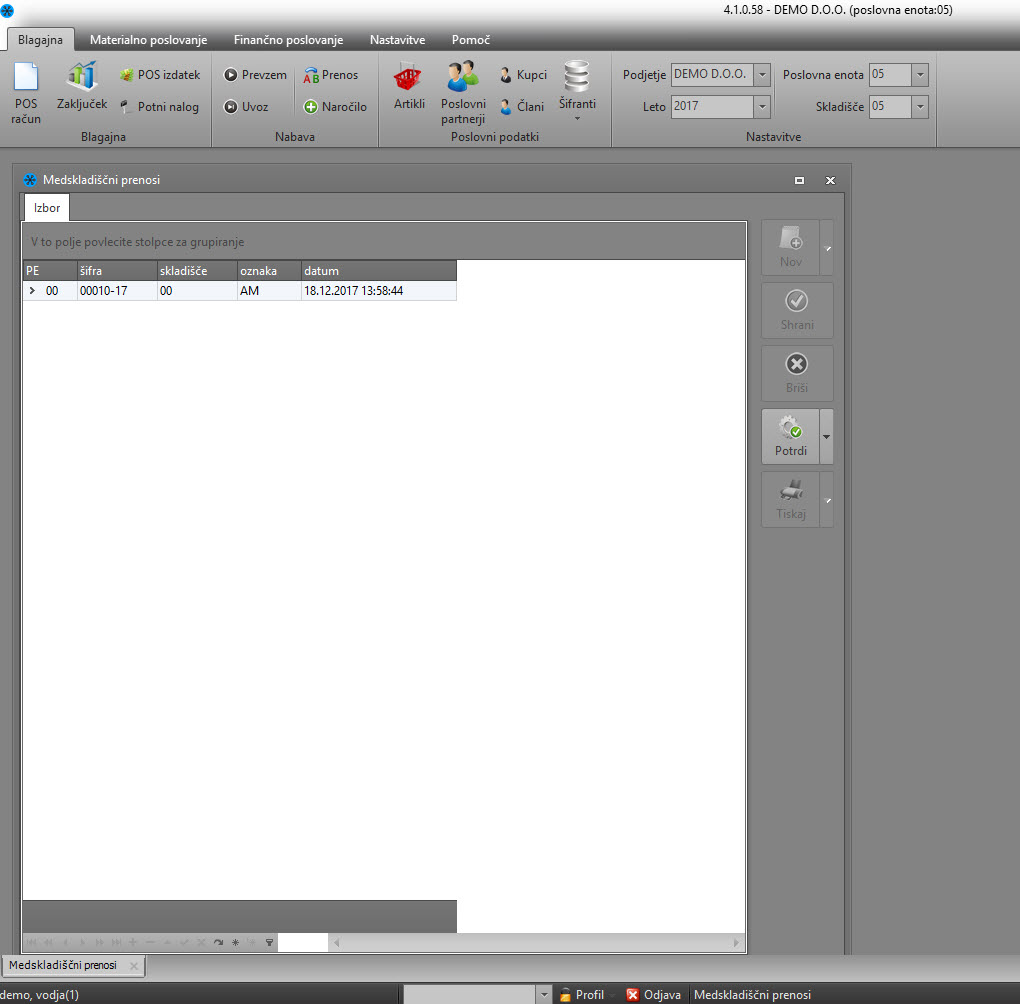
Task: Open Uvoz in the Nabava group
Action: click(x=246, y=107)
